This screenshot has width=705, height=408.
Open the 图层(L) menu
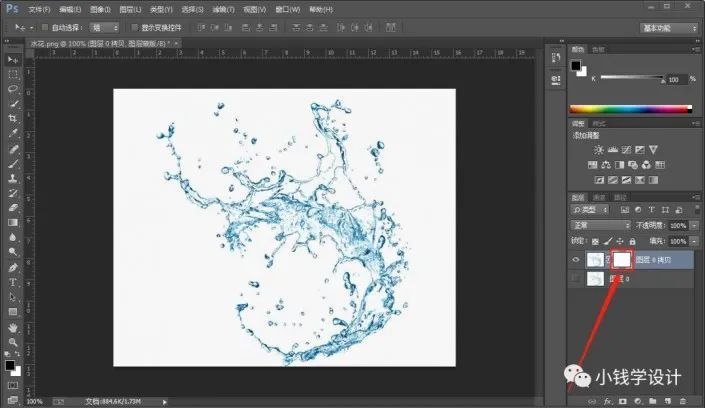[130, 9]
